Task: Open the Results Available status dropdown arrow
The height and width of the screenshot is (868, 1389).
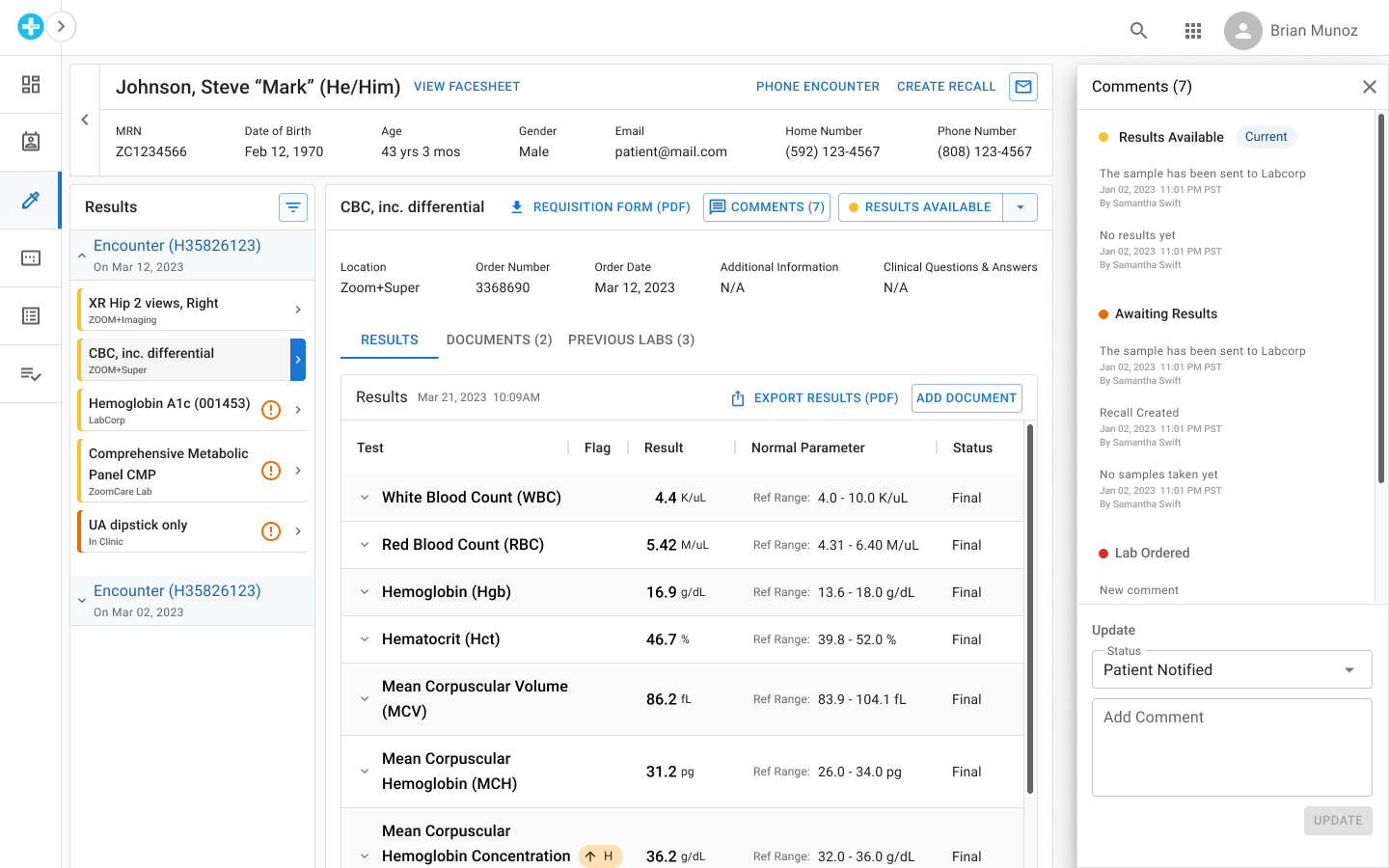Action: tap(1021, 207)
